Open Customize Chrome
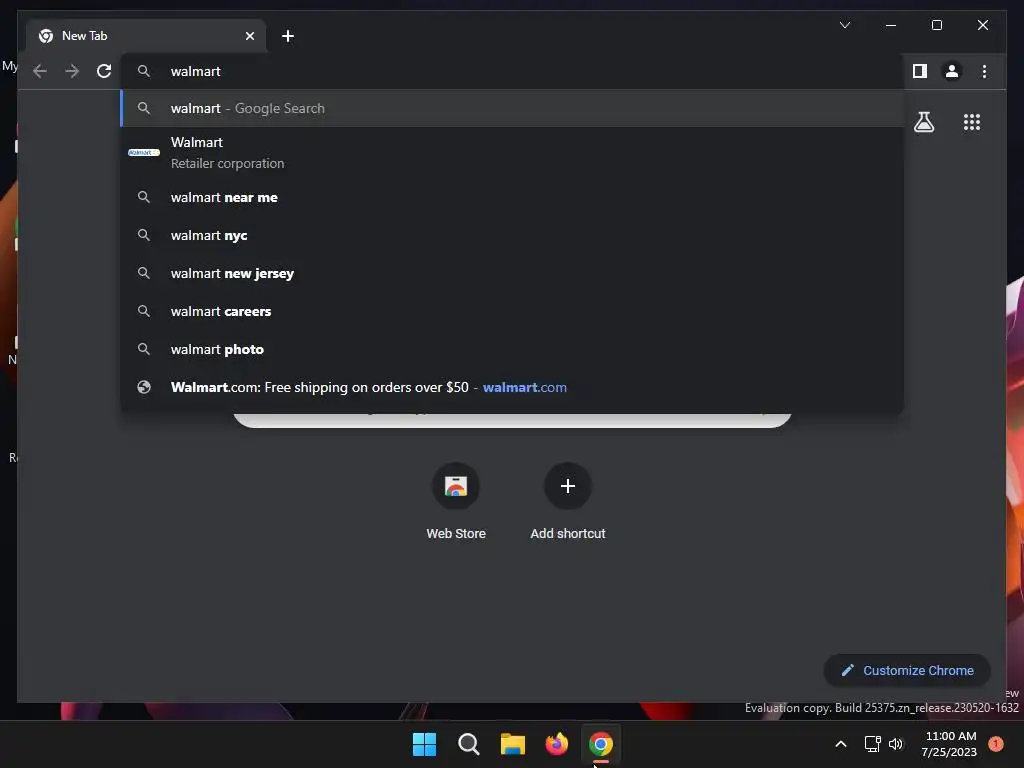Screen dimensions: 1024x768 [907, 670]
